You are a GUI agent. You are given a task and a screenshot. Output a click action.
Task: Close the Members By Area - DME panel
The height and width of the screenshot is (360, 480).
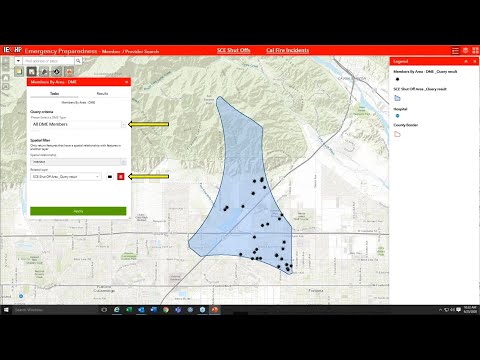pos(126,82)
